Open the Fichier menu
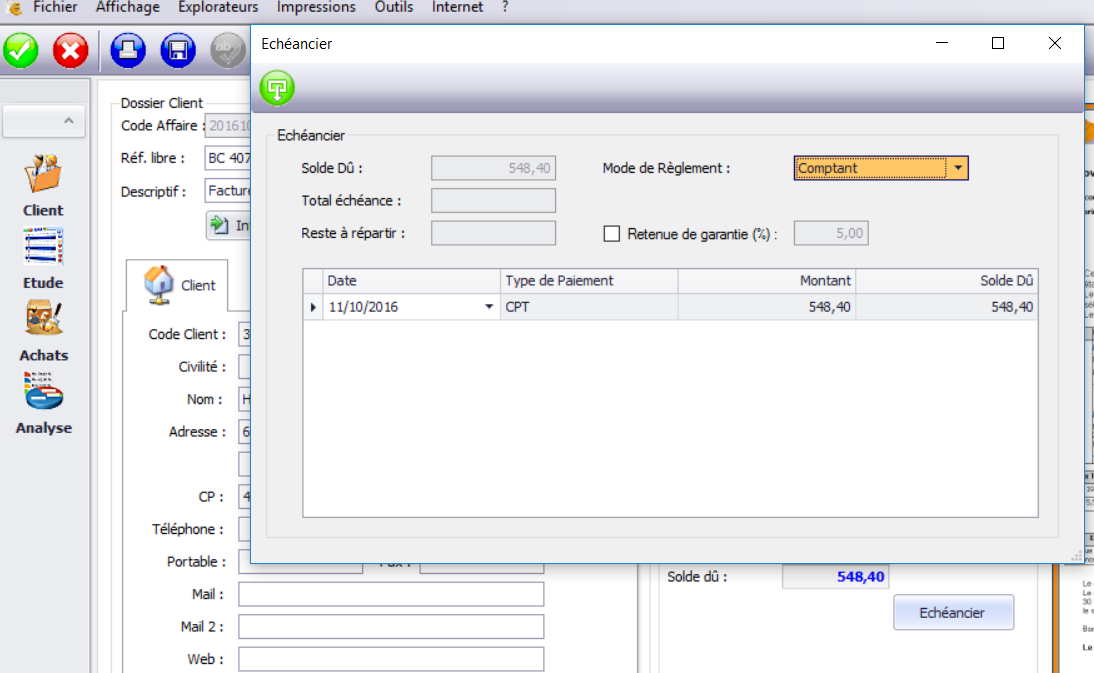 point(55,8)
